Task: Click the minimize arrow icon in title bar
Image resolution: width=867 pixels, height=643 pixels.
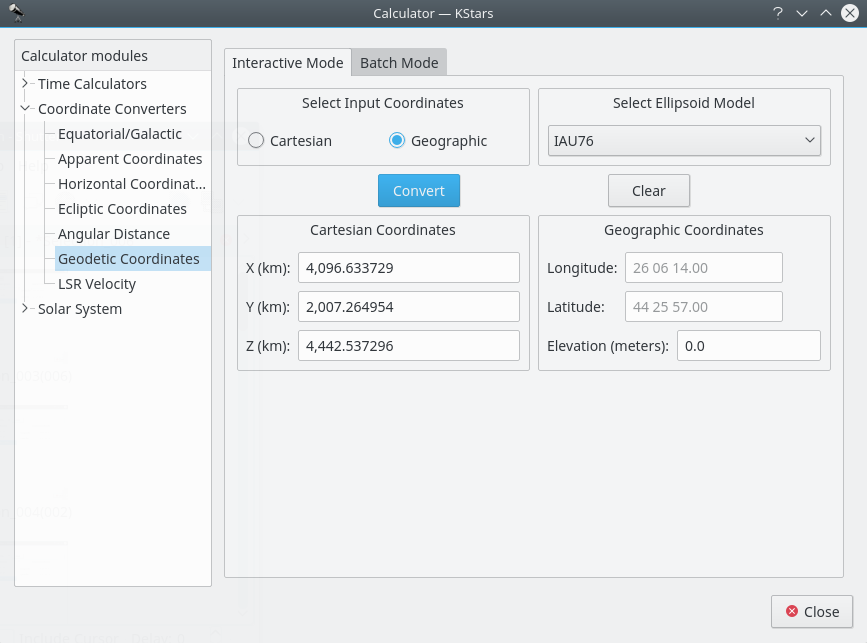Action: point(801,13)
